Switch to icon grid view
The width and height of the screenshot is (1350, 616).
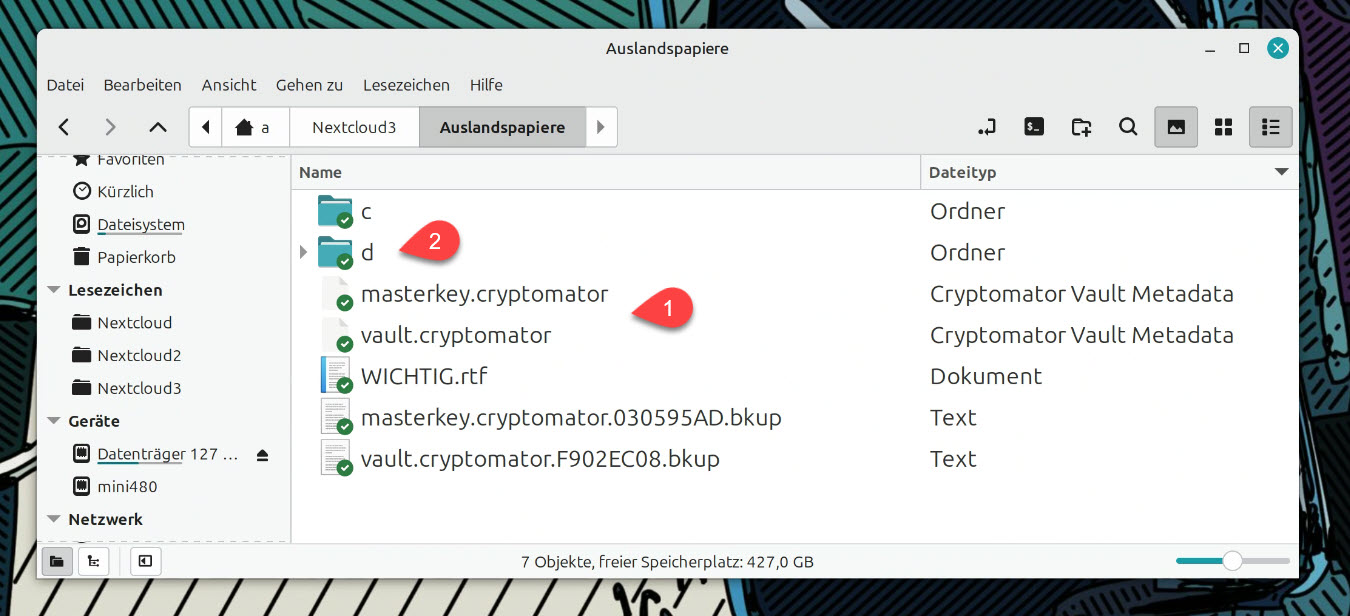click(1223, 127)
